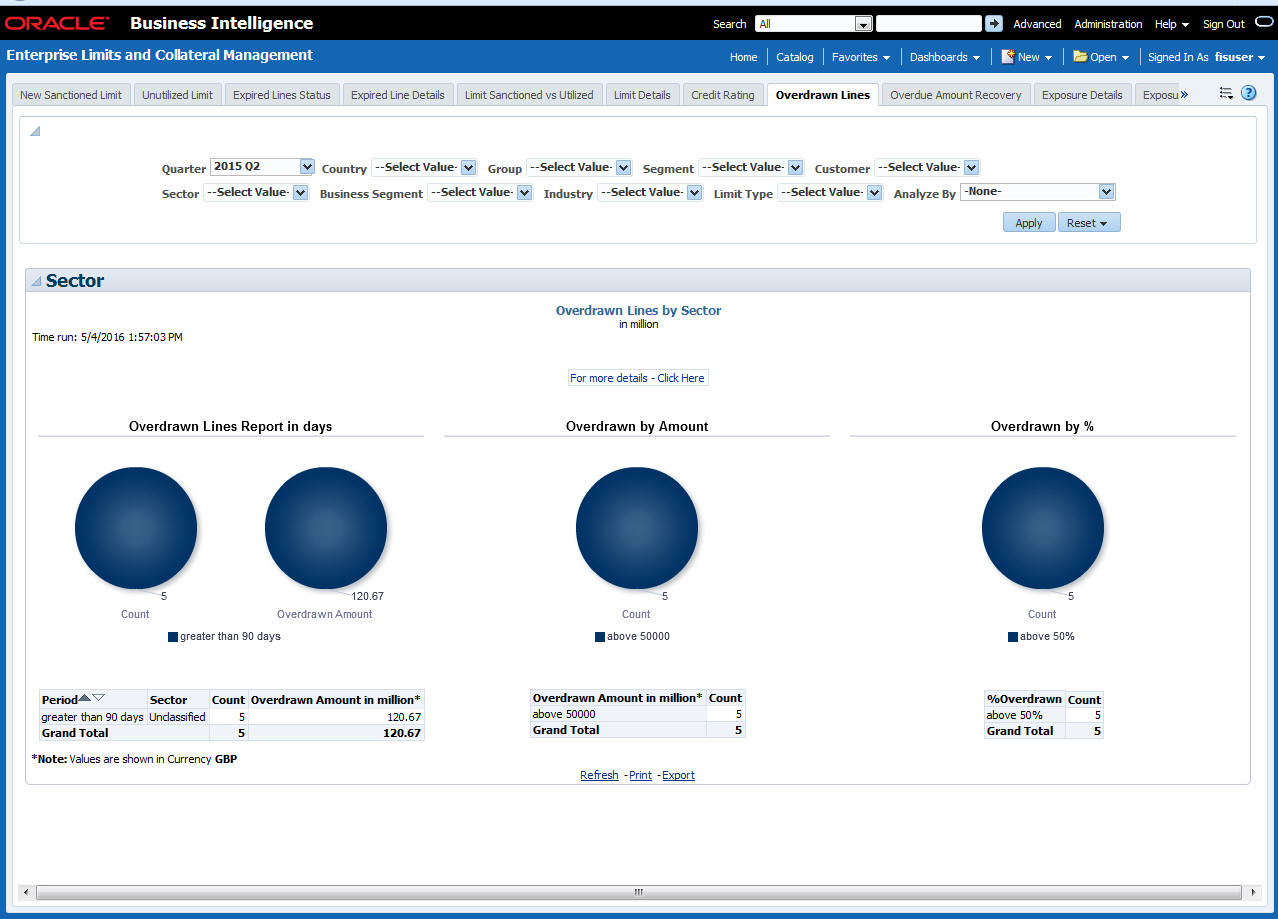Click the dashboard help question mark icon
The image size is (1278, 919).
click(1248, 93)
